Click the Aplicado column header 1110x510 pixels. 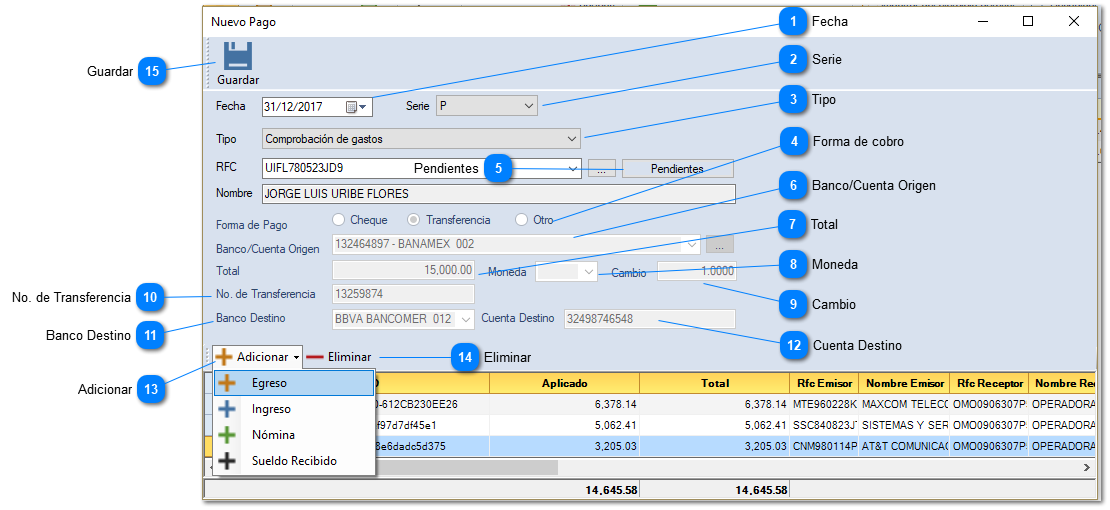564,383
